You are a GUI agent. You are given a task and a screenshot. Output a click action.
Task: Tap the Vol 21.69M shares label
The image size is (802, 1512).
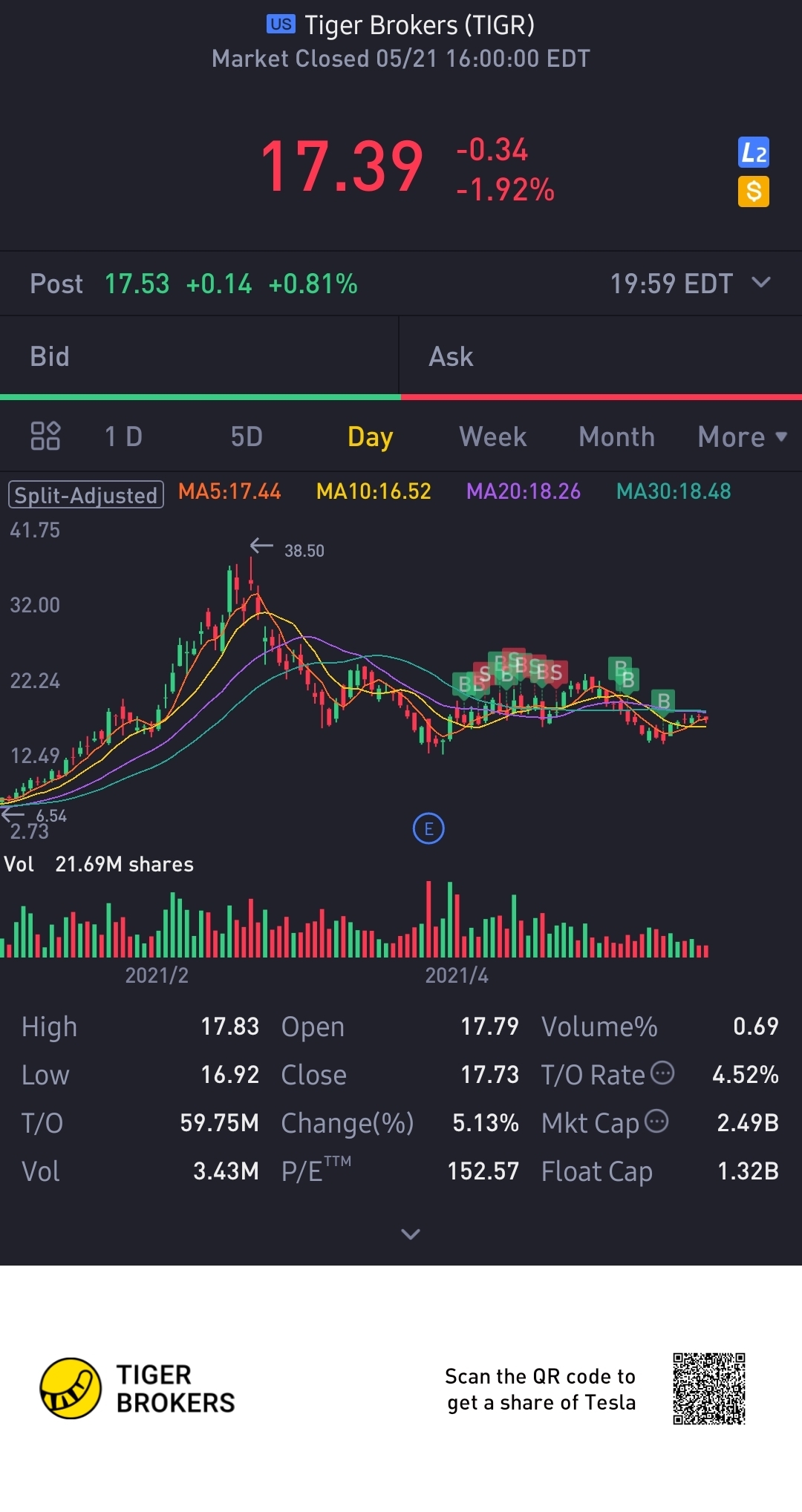[x=99, y=864]
